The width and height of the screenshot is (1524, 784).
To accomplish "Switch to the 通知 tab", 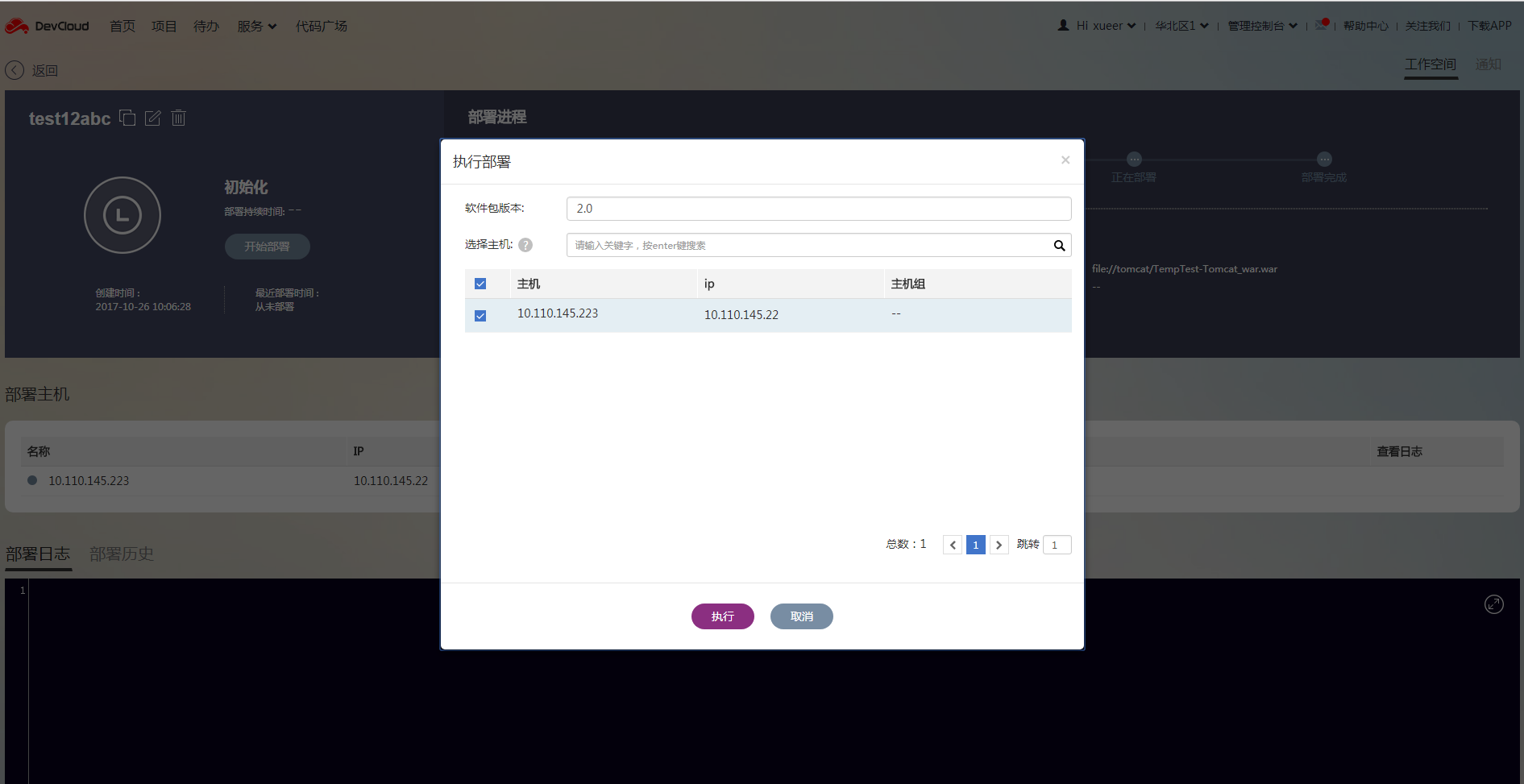I will click(x=1489, y=64).
